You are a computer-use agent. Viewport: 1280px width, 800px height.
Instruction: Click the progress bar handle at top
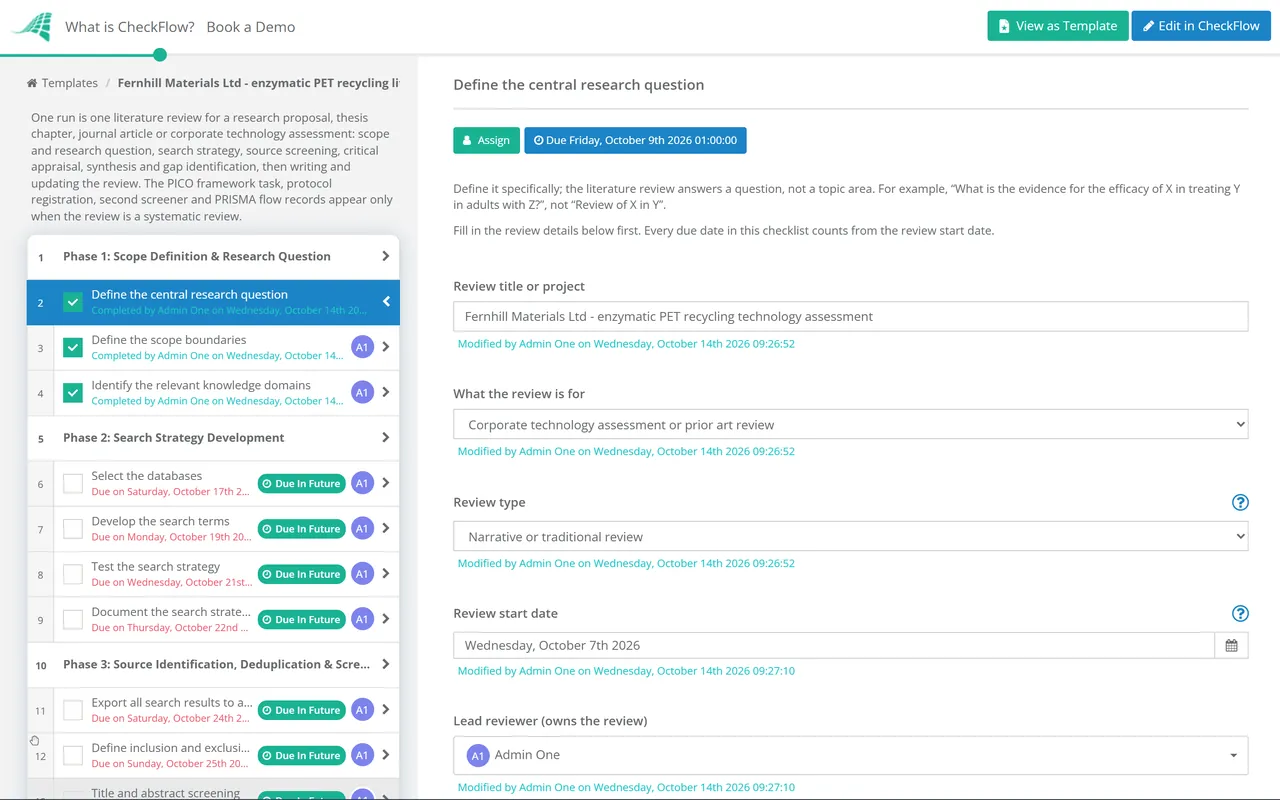click(160, 55)
